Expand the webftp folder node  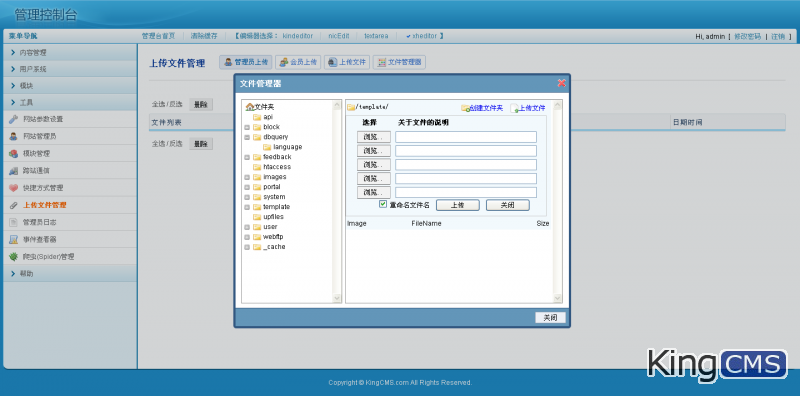[247, 237]
